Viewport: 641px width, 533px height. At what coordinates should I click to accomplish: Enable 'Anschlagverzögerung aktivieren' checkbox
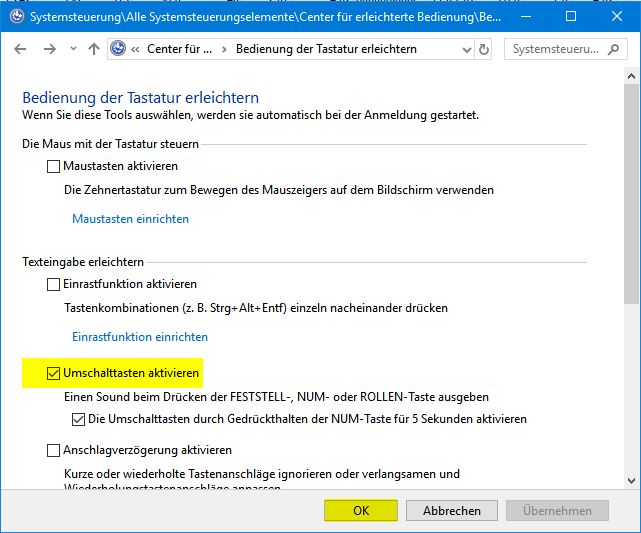[54, 450]
